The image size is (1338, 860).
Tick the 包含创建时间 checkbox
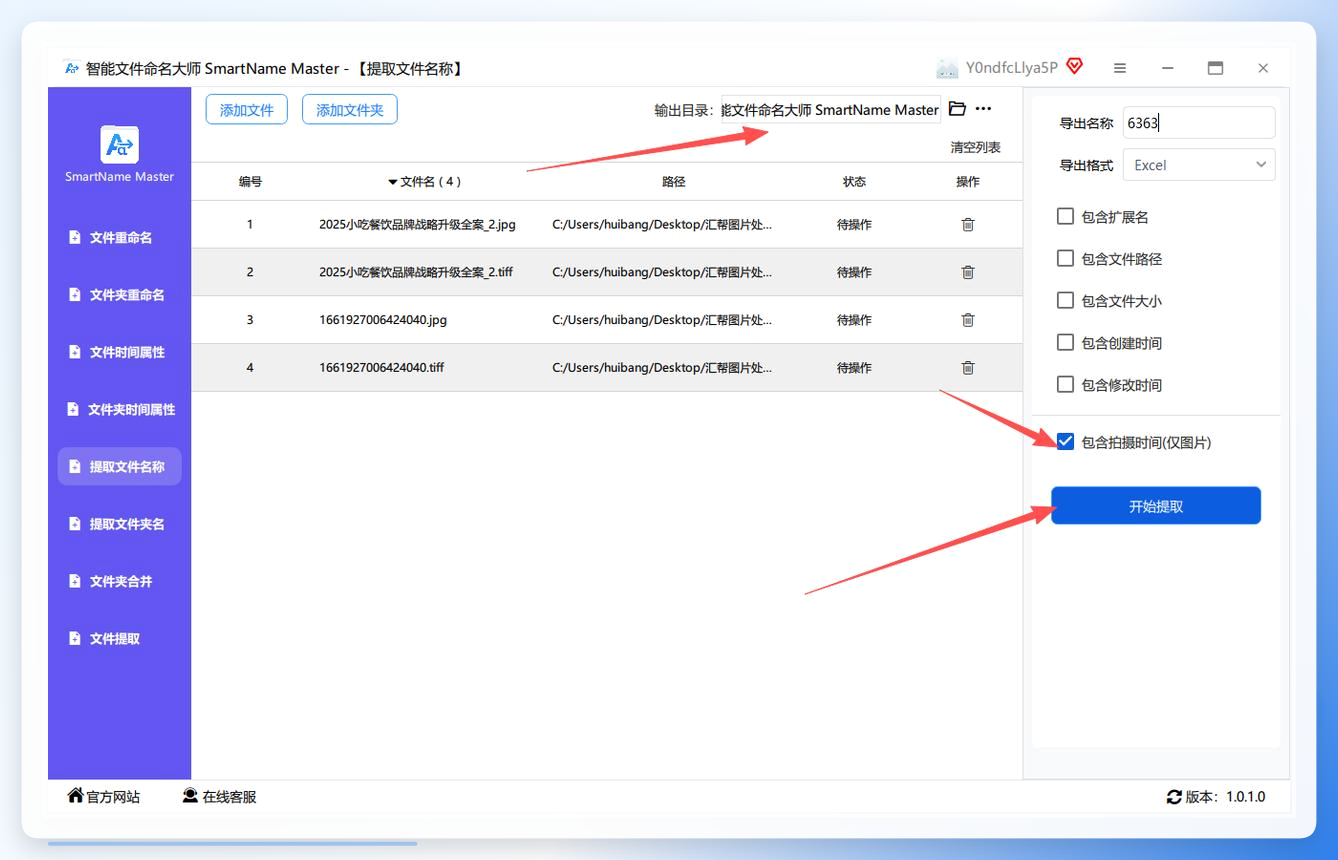click(x=1065, y=343)
